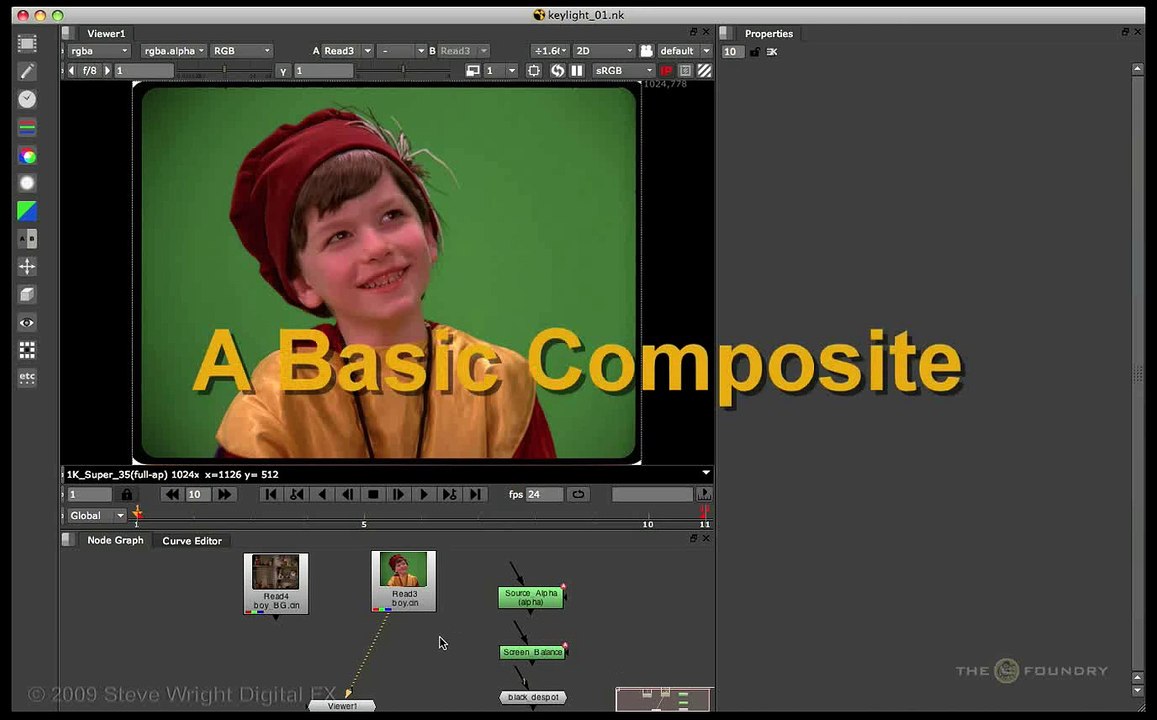Open the 'etc' other nodes menu
Viewport: 1157px width, 720px height.
(x=27, y=377)
